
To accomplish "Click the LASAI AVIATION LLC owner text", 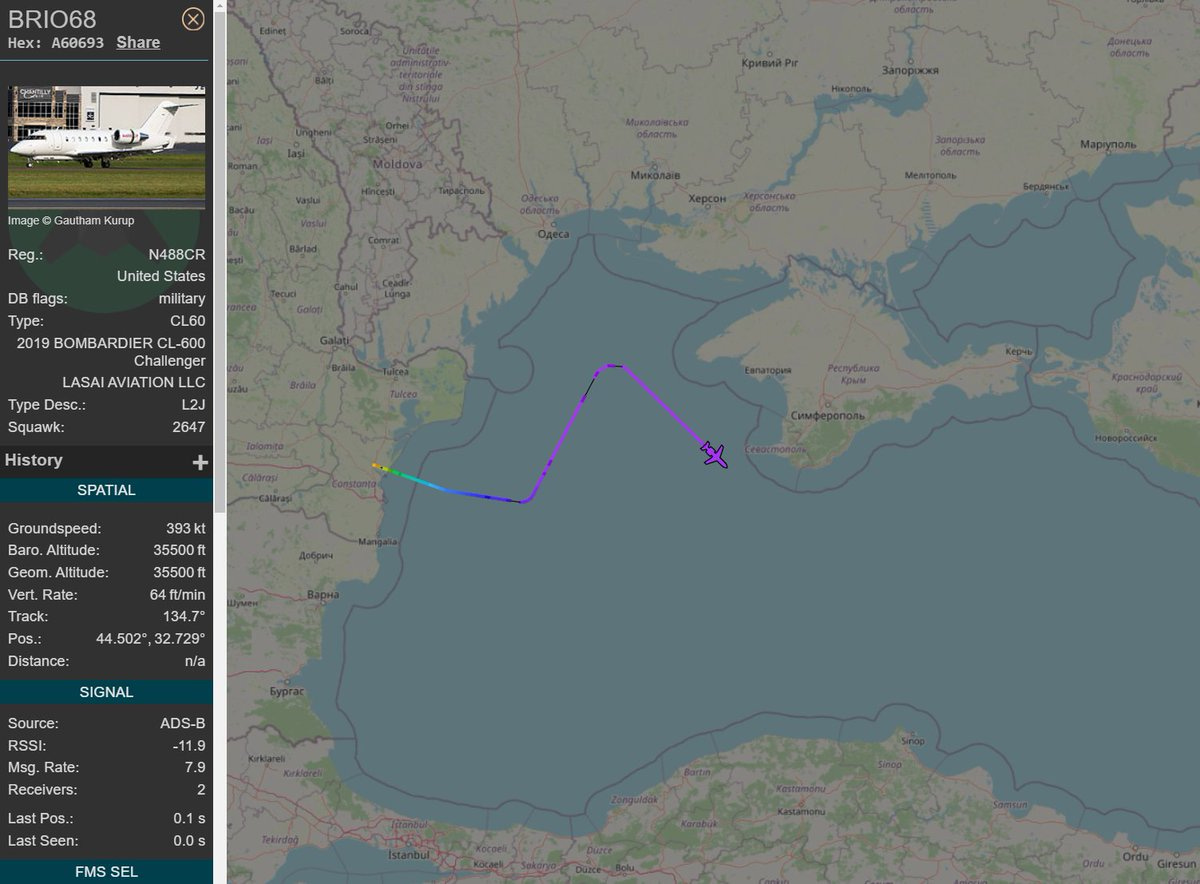I will pos(134,382).
